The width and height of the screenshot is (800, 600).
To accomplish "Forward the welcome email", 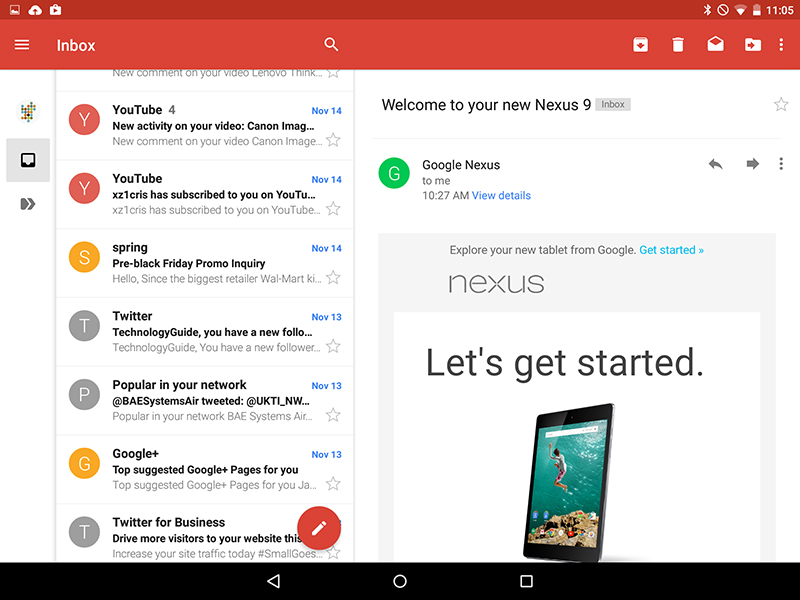I will point(752,163).
